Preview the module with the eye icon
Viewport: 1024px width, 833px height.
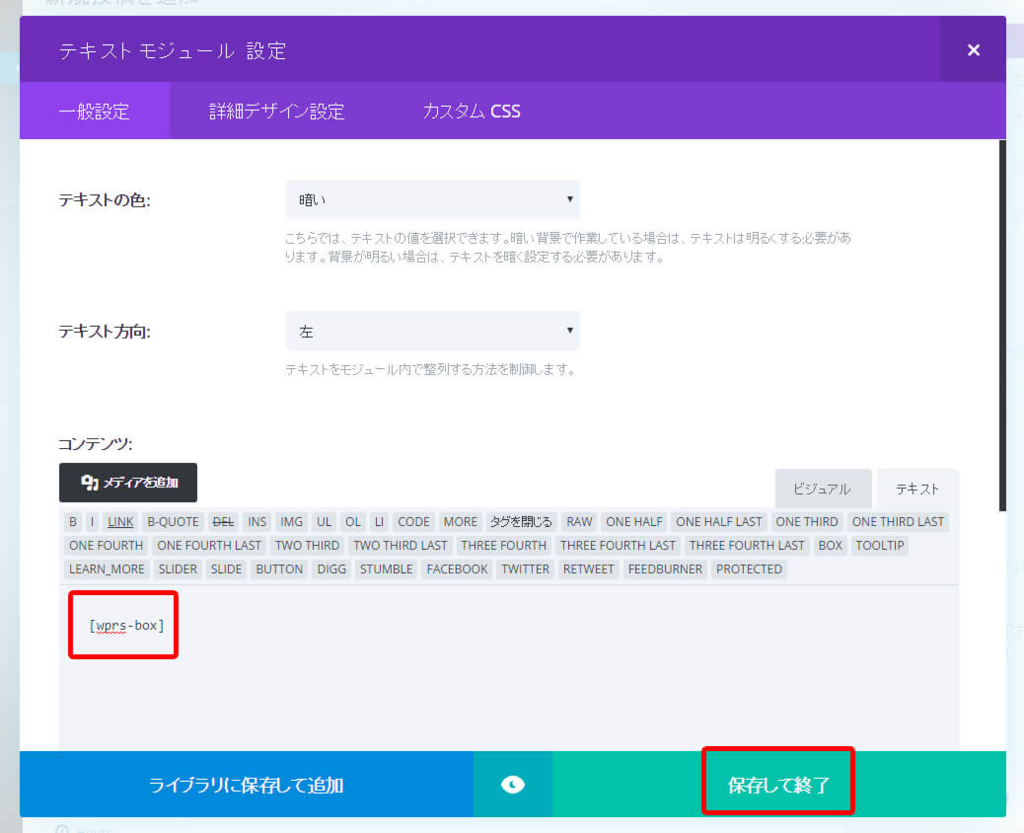513,784
